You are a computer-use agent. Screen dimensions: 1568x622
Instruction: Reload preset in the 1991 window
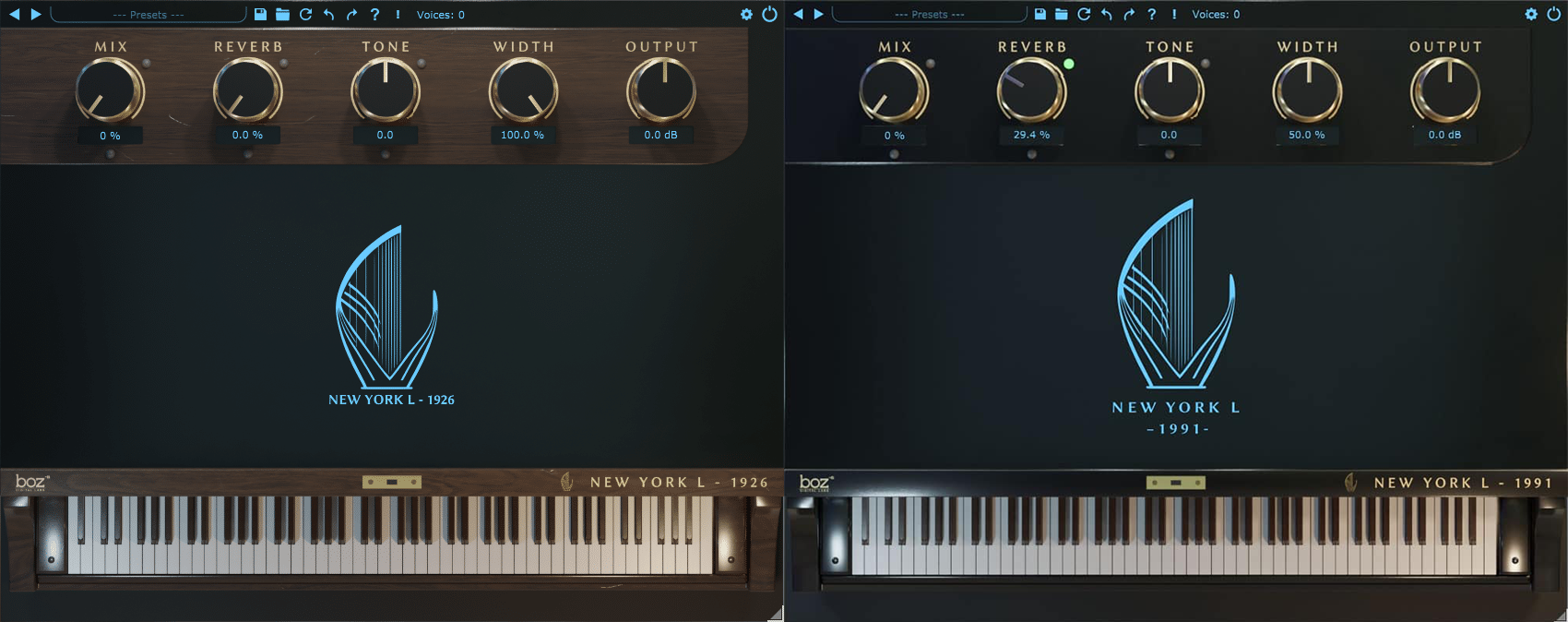point(1084,14)
